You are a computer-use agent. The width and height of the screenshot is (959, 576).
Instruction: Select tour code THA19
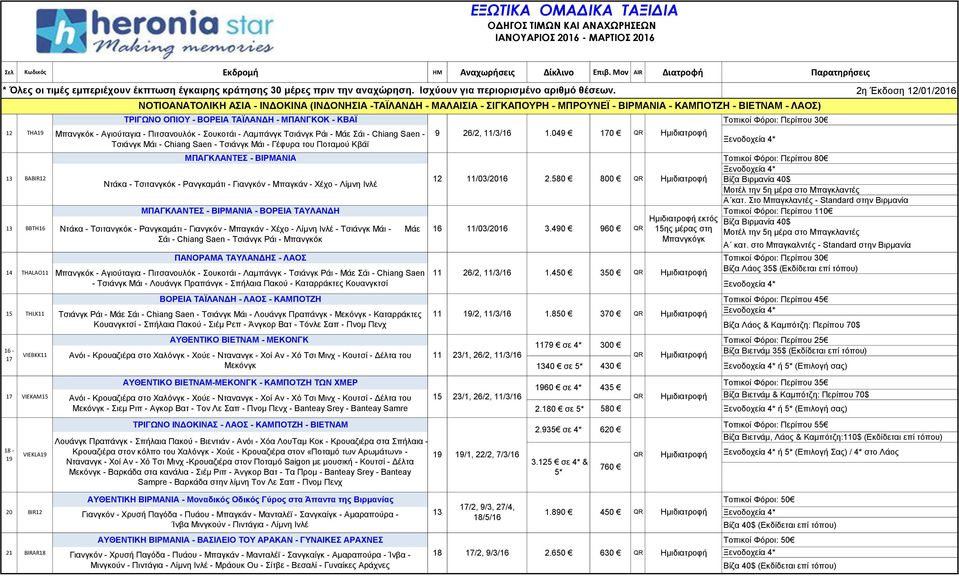pyautogui.click(x=35, y=133)
